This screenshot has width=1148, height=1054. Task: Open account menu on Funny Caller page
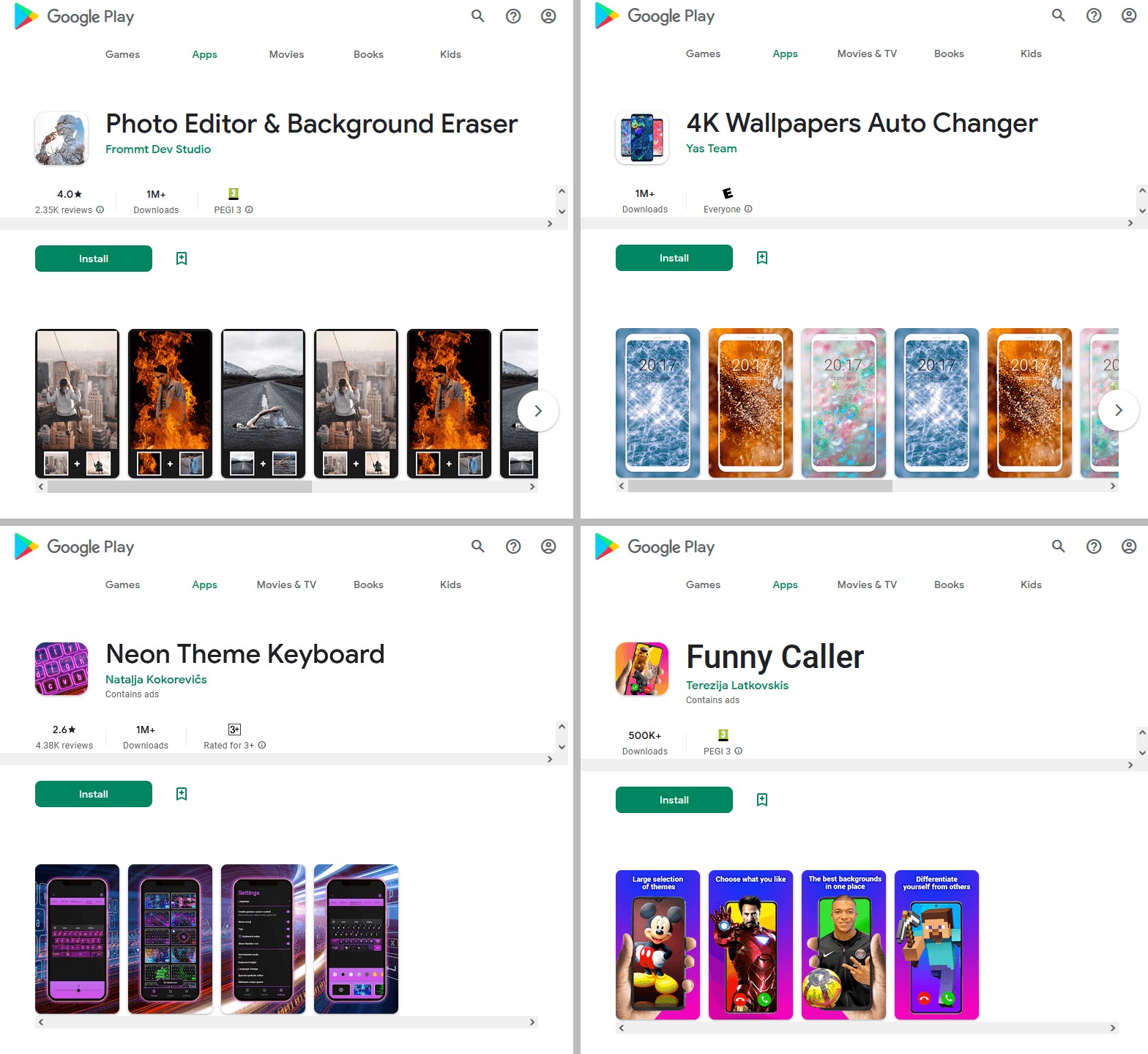[1129, 546]
